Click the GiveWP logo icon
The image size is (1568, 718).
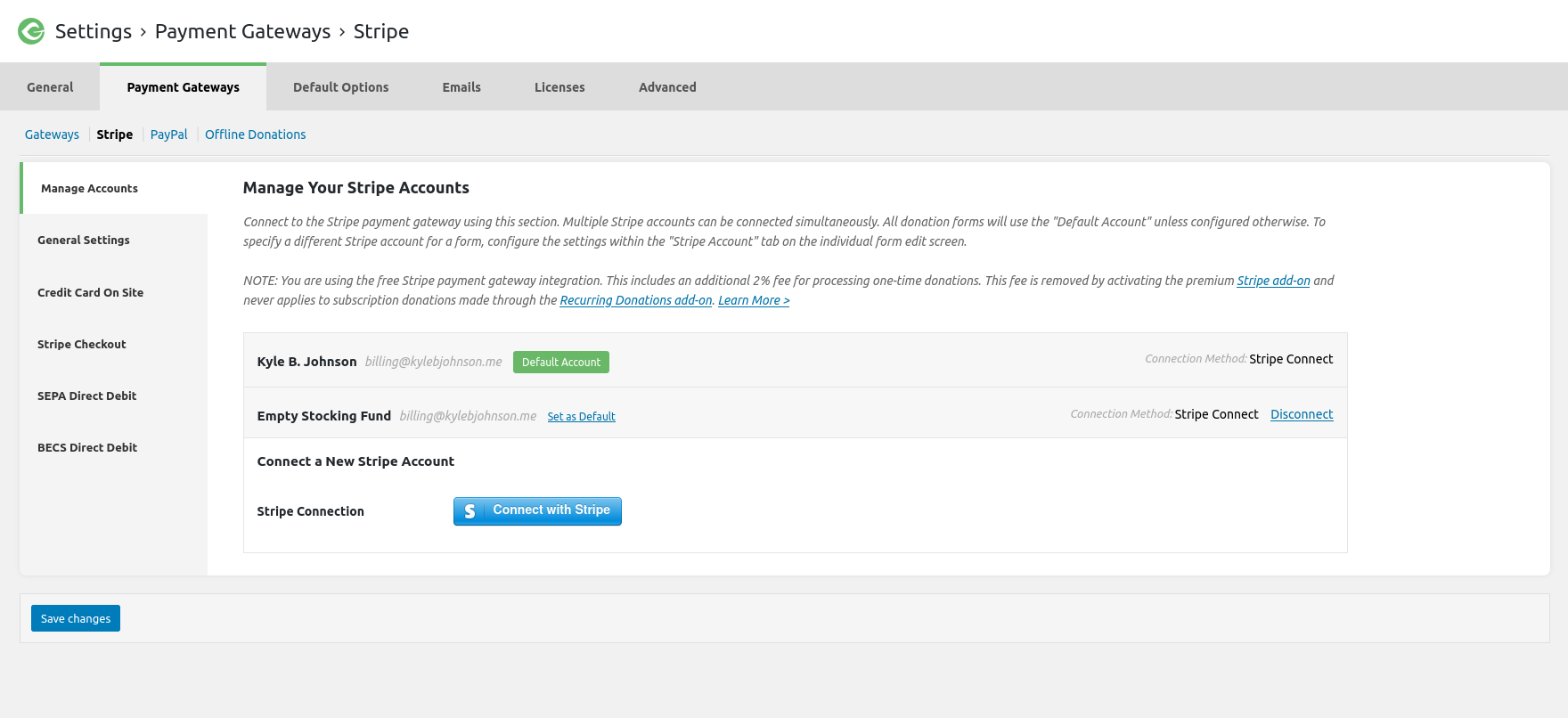31,31
